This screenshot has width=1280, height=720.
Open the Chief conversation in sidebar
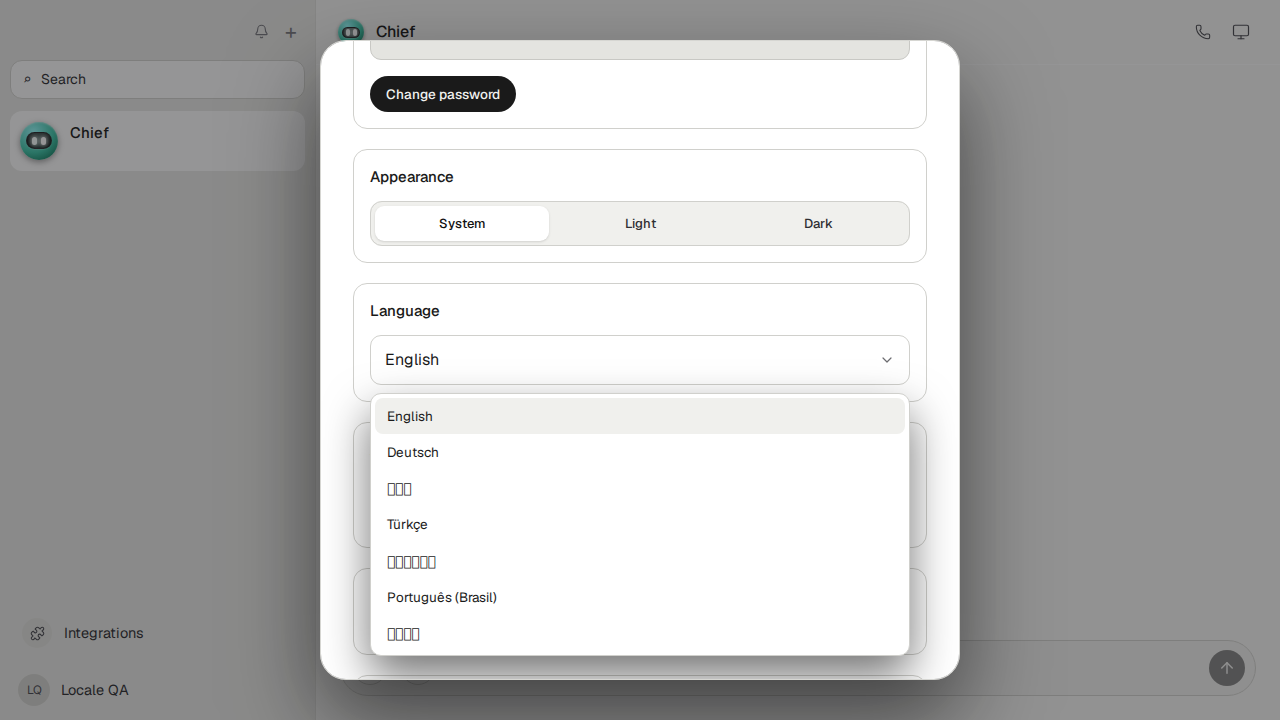tap(157, 141)
